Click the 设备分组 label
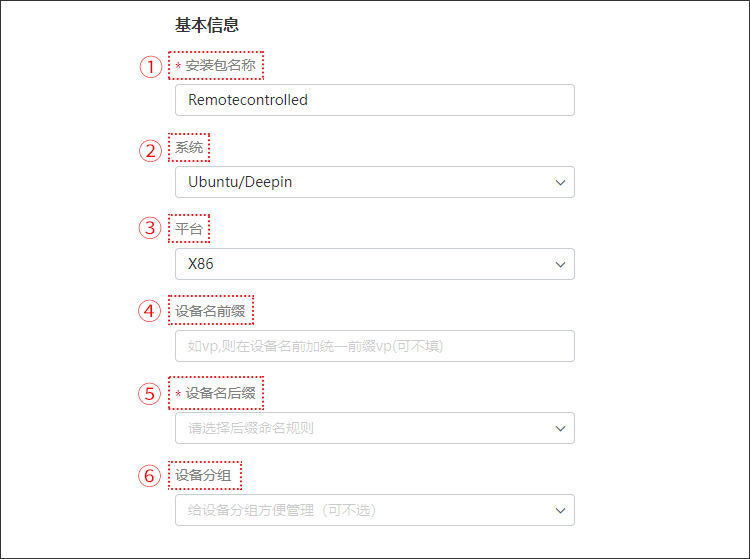 pos(203,475)
